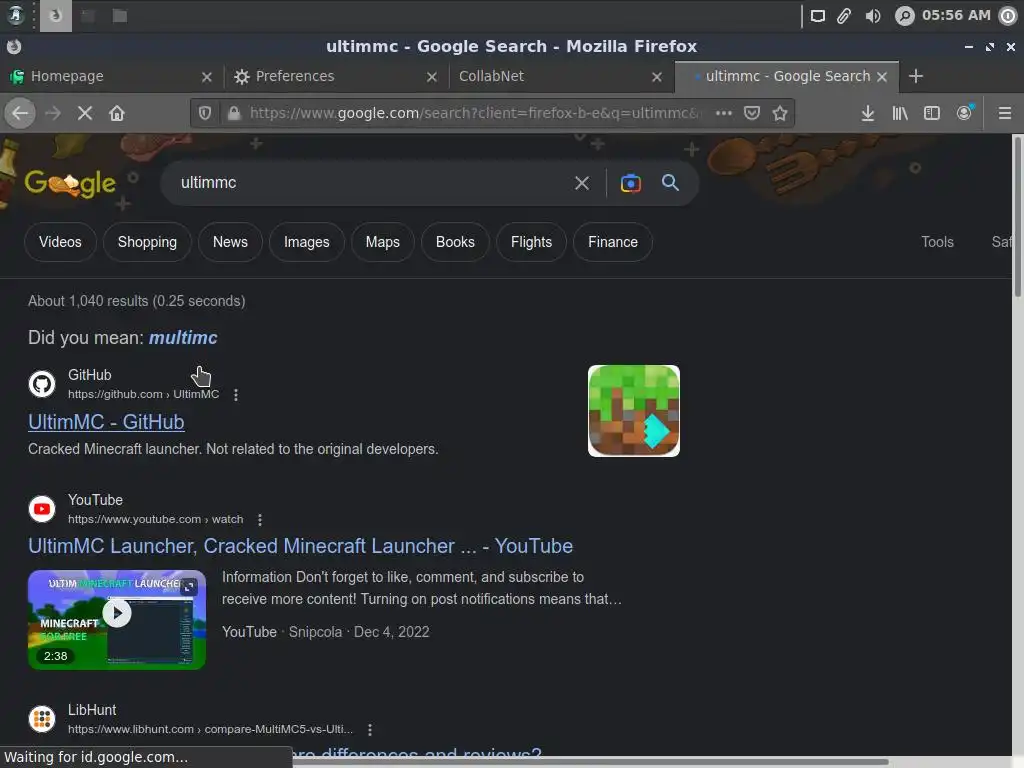Click the GitHub favicon in results
This screenshot has width=1024, height=768.
42,384
